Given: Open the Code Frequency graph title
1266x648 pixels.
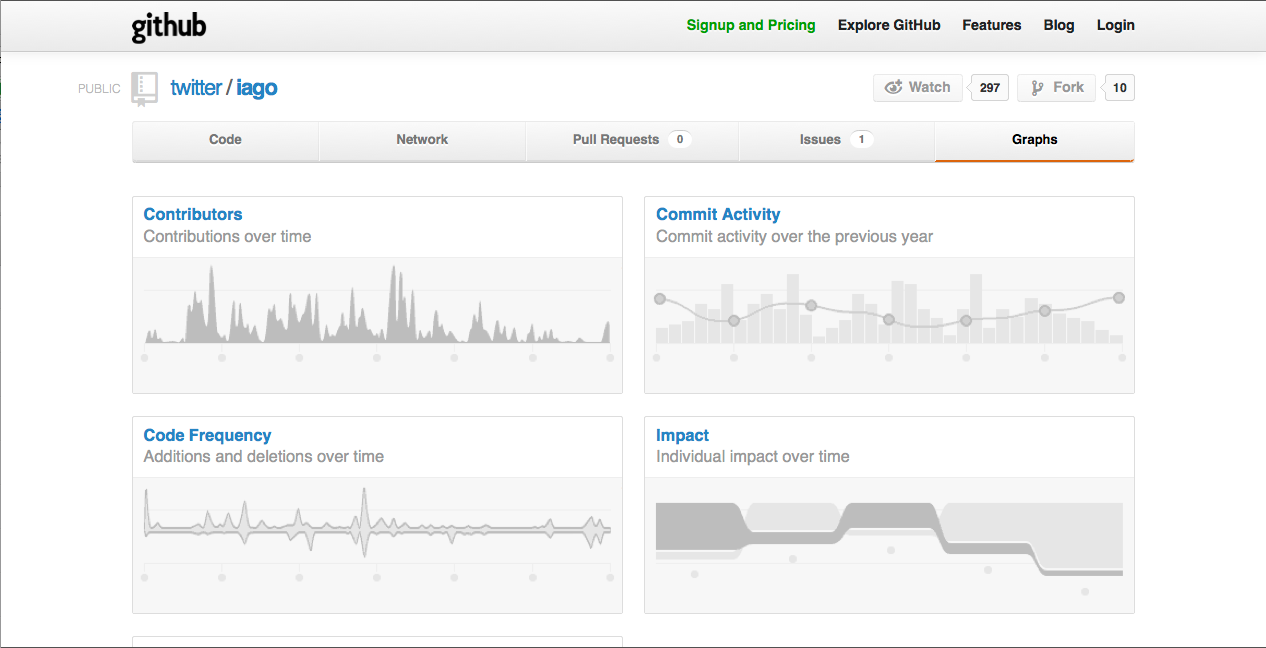Looking at the screenshot, I should [207, 435].
